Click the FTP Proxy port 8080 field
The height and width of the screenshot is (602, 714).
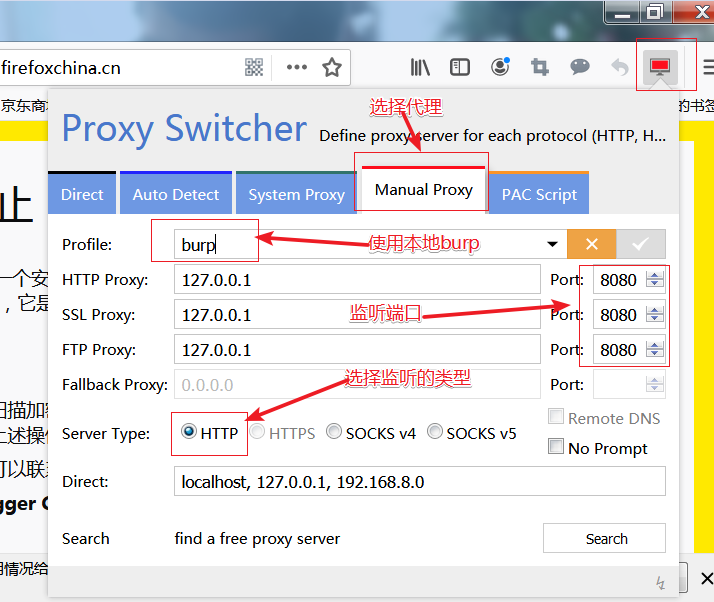[x=619, y=349]
